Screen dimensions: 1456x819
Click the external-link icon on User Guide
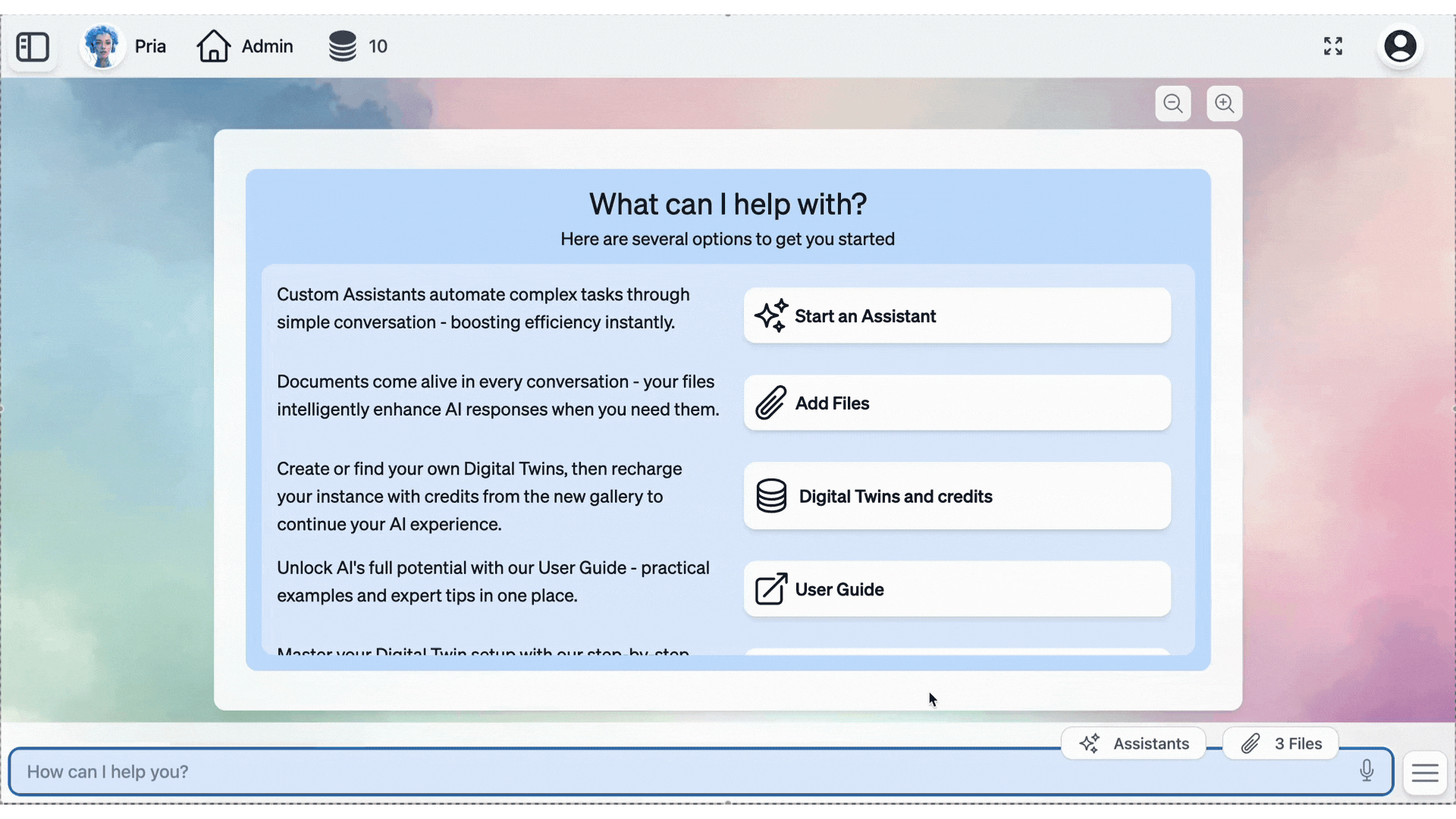click(x=770, y=589)
